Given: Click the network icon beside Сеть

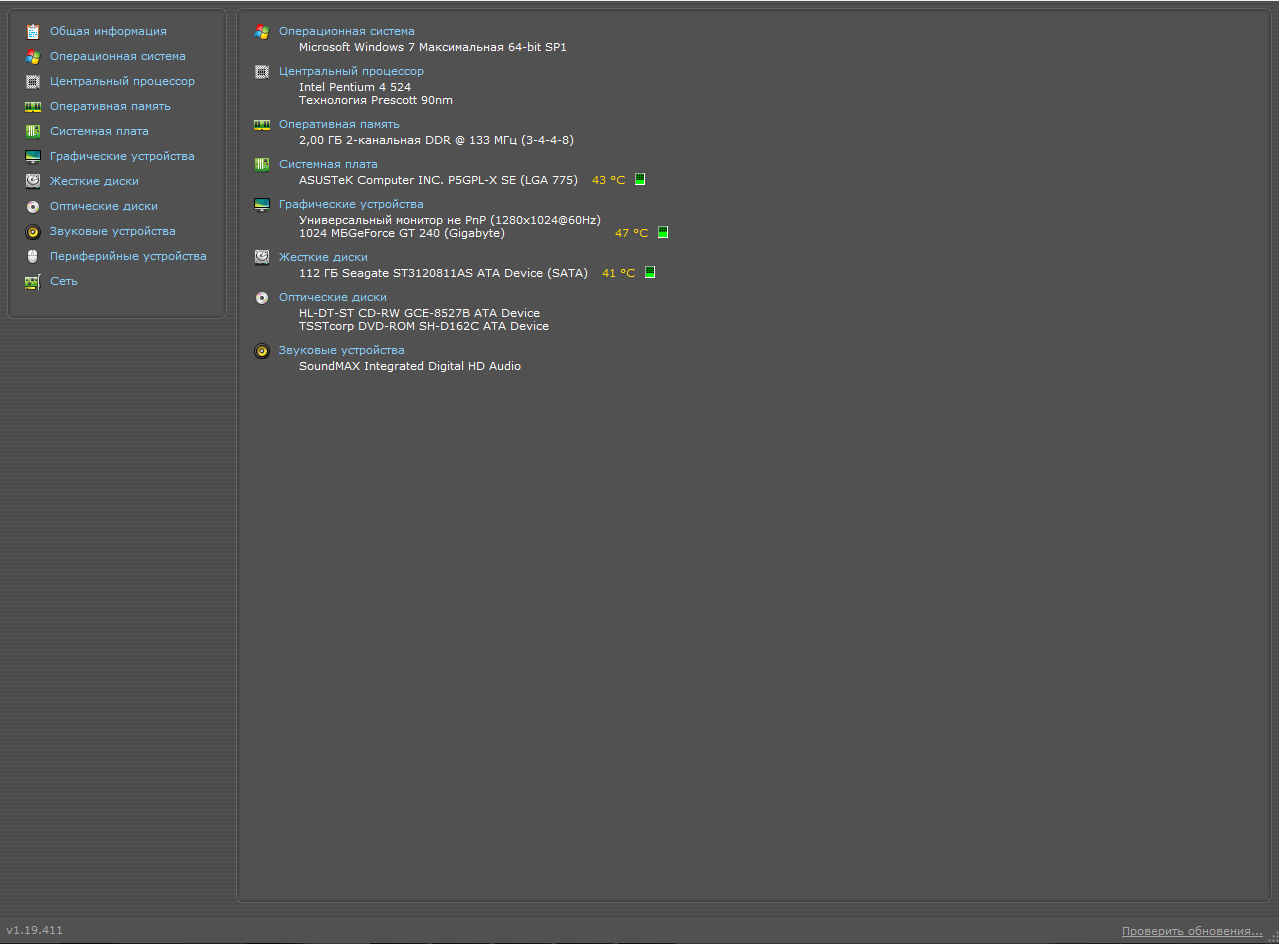Looking at the screenshot, I should click(x=33, y=281).
